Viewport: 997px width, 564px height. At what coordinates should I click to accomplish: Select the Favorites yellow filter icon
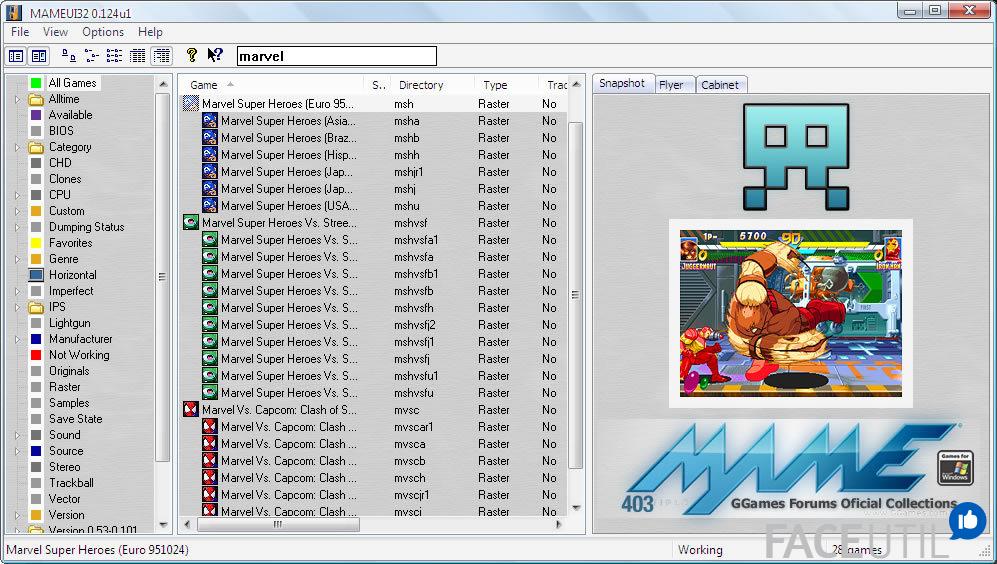pyautogui.click(x=36, y=243)
